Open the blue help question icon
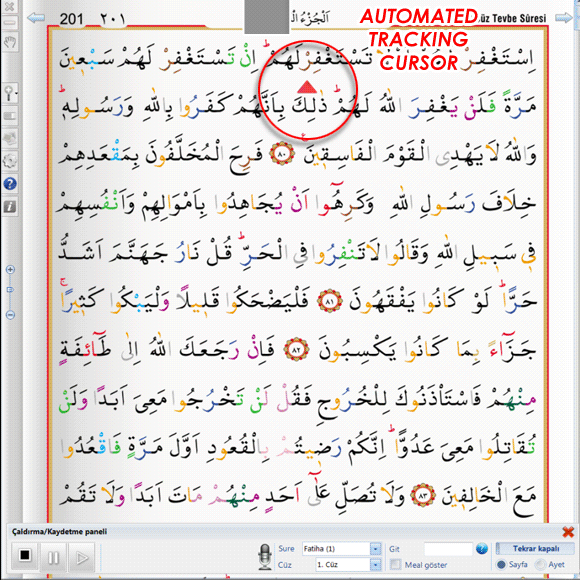 [x=10, y=183]
